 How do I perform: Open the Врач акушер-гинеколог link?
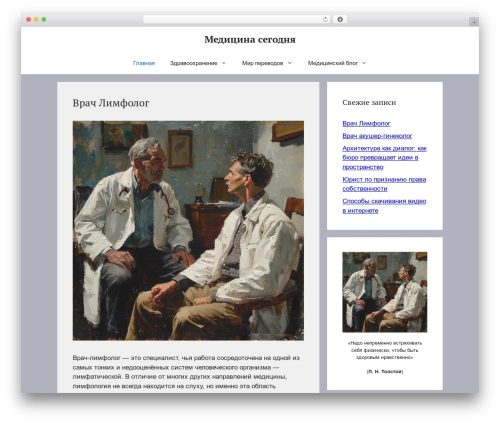377,136
